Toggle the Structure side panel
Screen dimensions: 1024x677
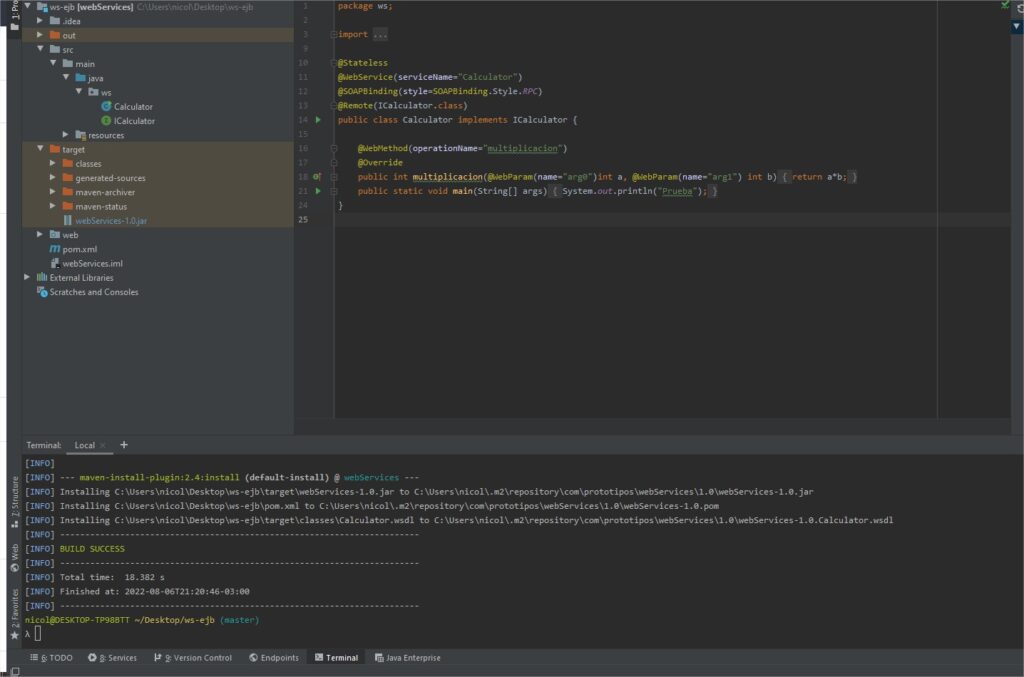pos(14,501)
